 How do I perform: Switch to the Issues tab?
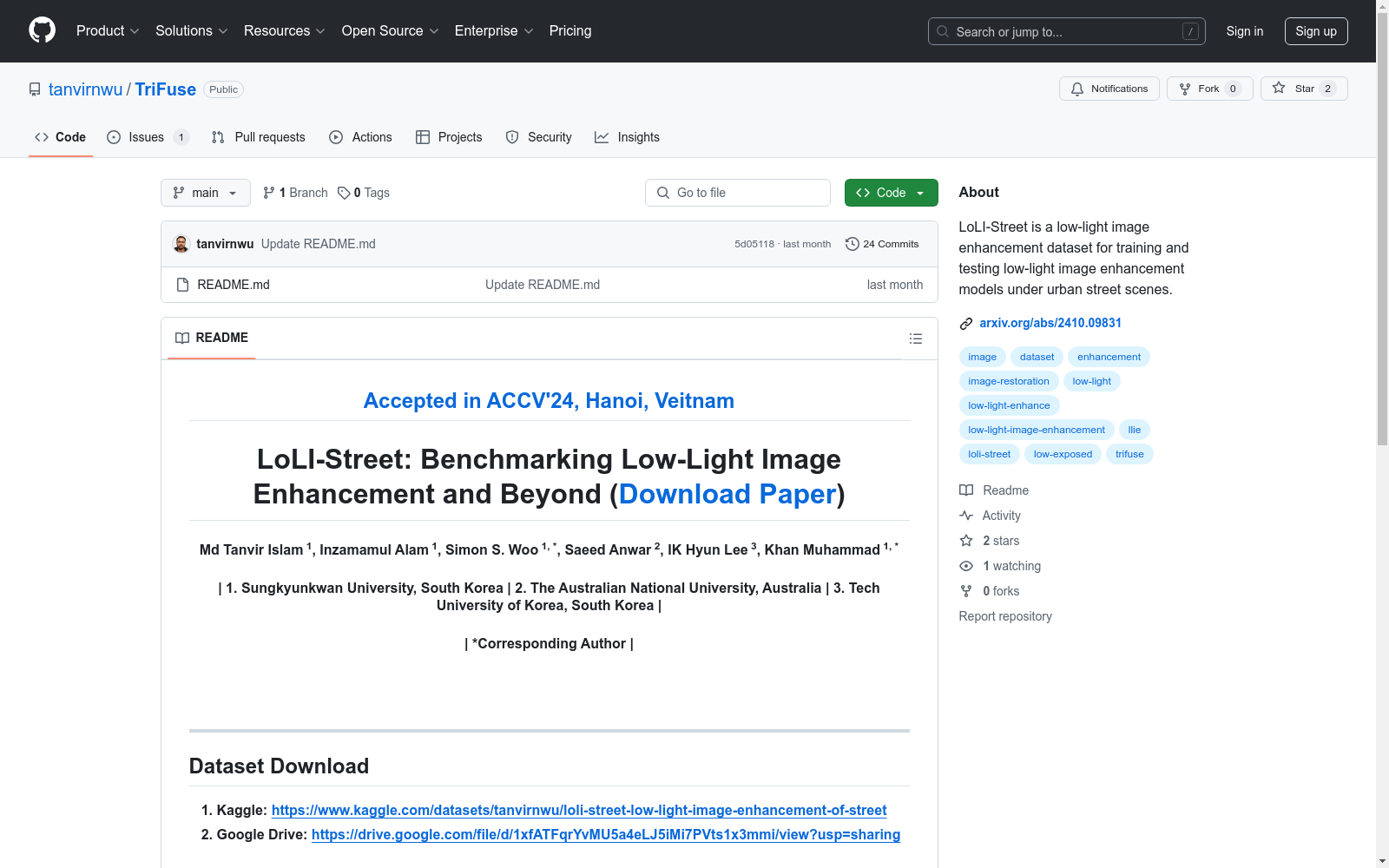tap(147, 137)
